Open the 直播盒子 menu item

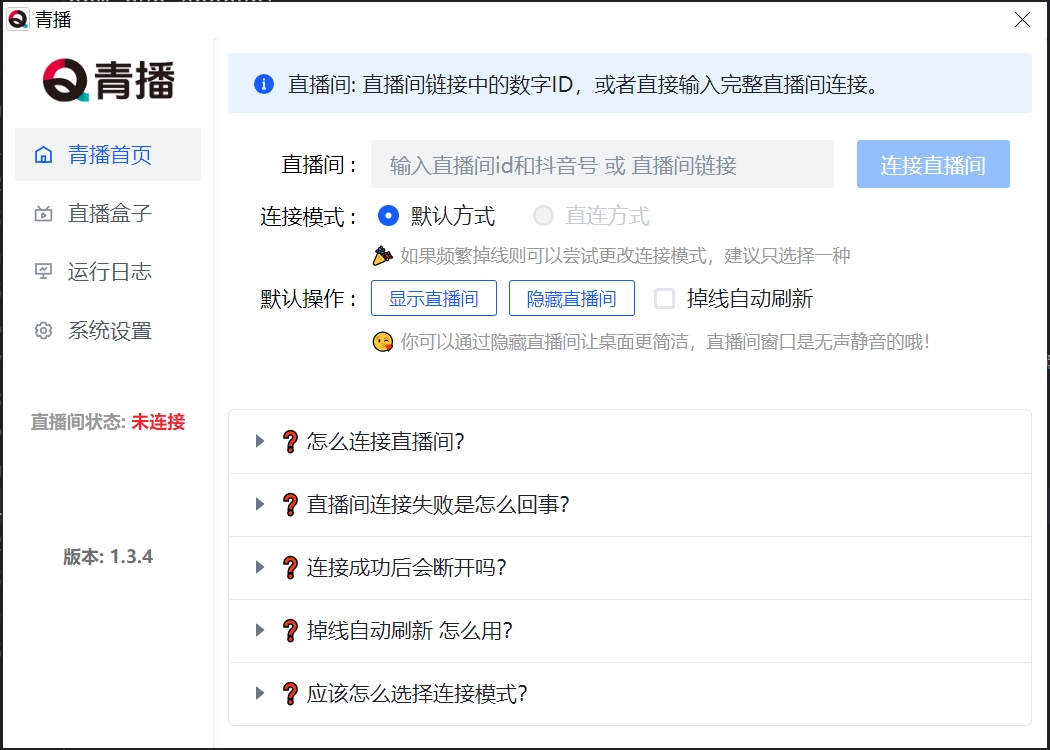tap(108, 214)
